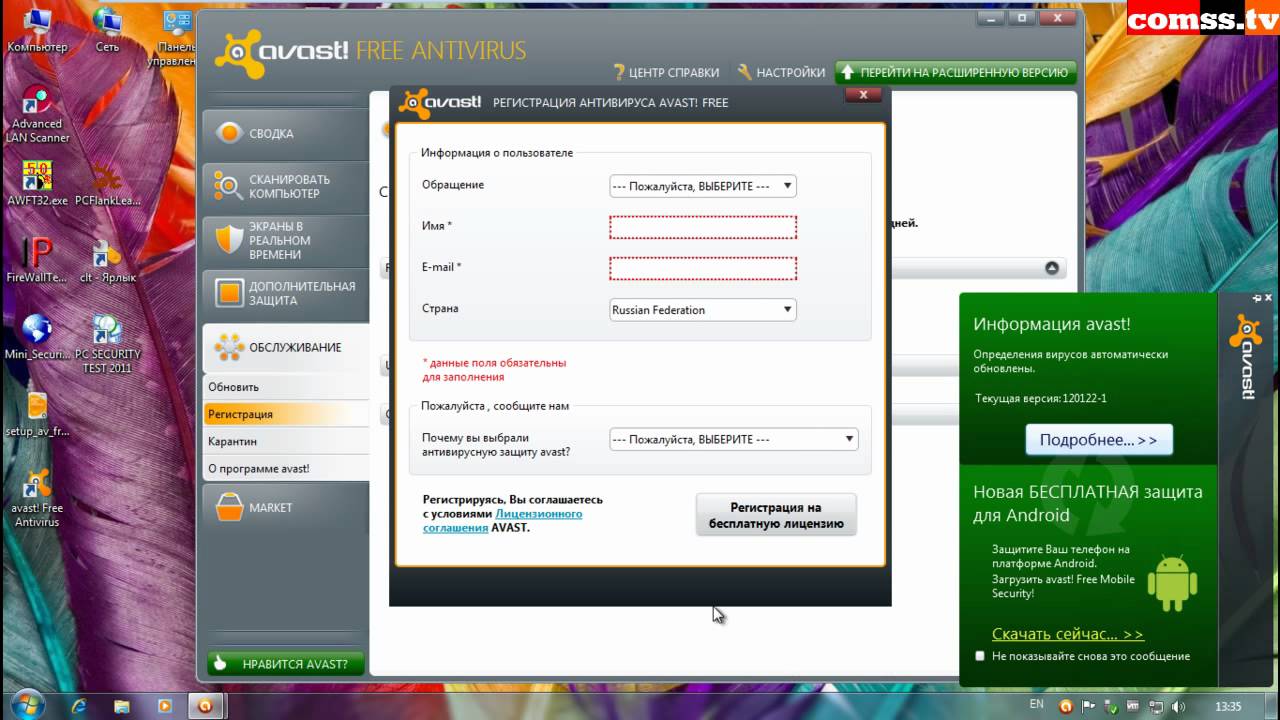Open Центр справки

click(666, 72)
